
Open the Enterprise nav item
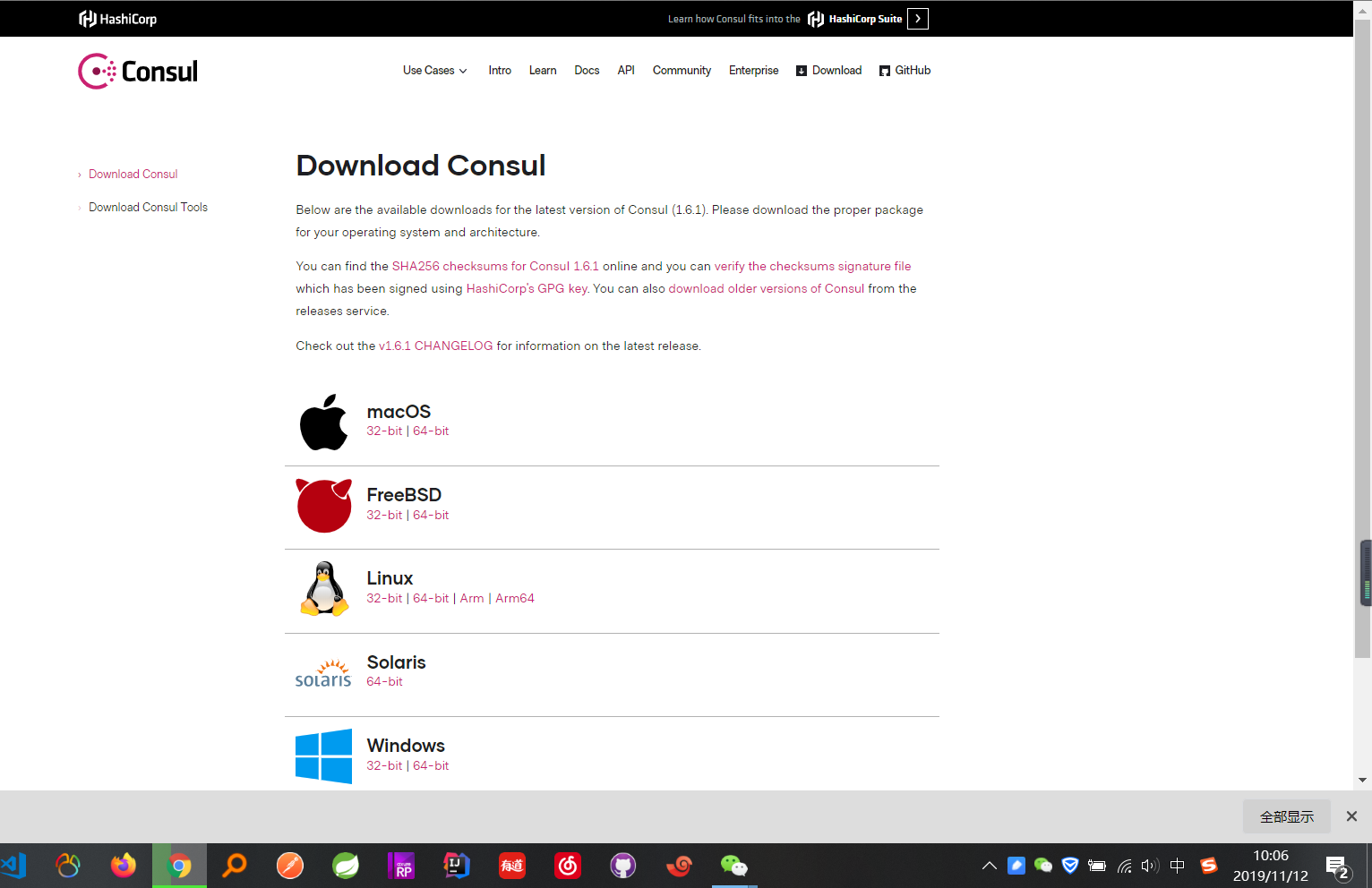pos(754,71)
